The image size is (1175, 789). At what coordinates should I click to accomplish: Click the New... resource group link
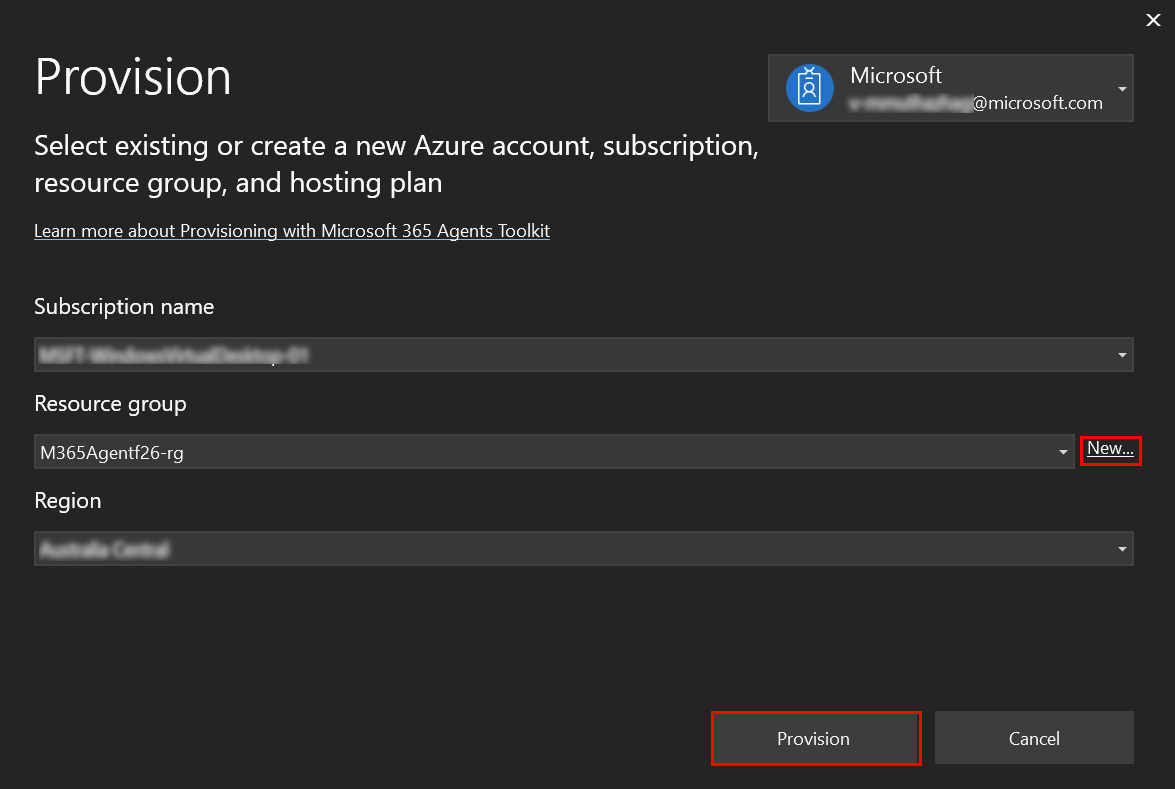tap(1110, 448)
